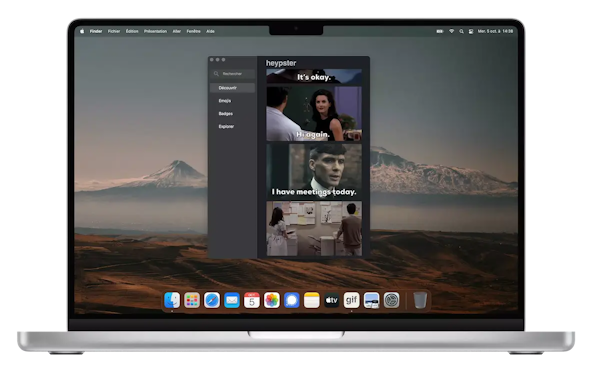Screen dimensions: 600x385
Task: Select the "I have meetings today." GIF
Action: [x=314, y=171]
